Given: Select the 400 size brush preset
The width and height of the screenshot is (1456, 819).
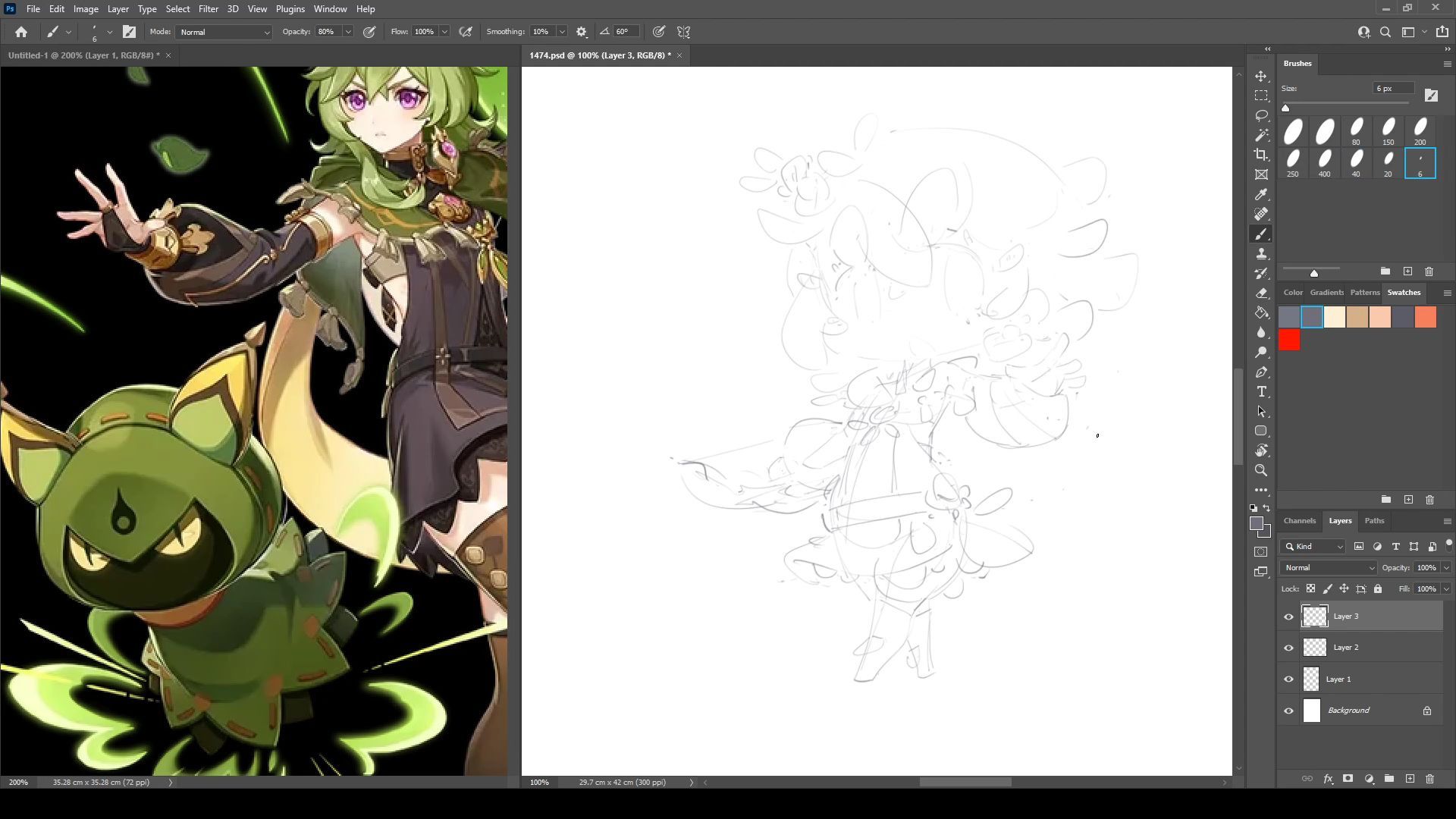Looking at the screenshot, I should click(x=1324, y=163).
